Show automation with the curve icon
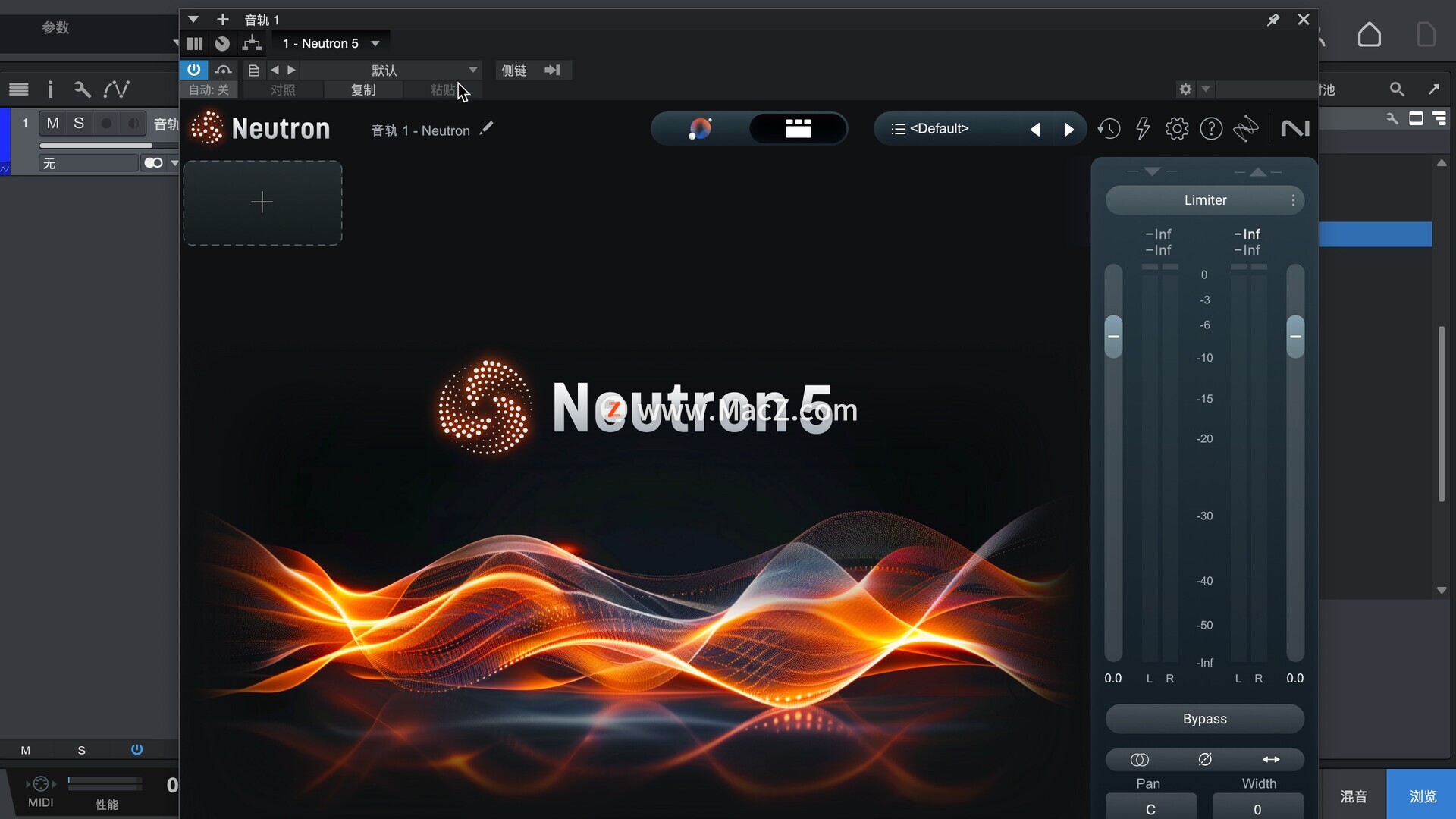This screenshot has height=819, width=1456. pyautogui.click(x=116, y=89)
